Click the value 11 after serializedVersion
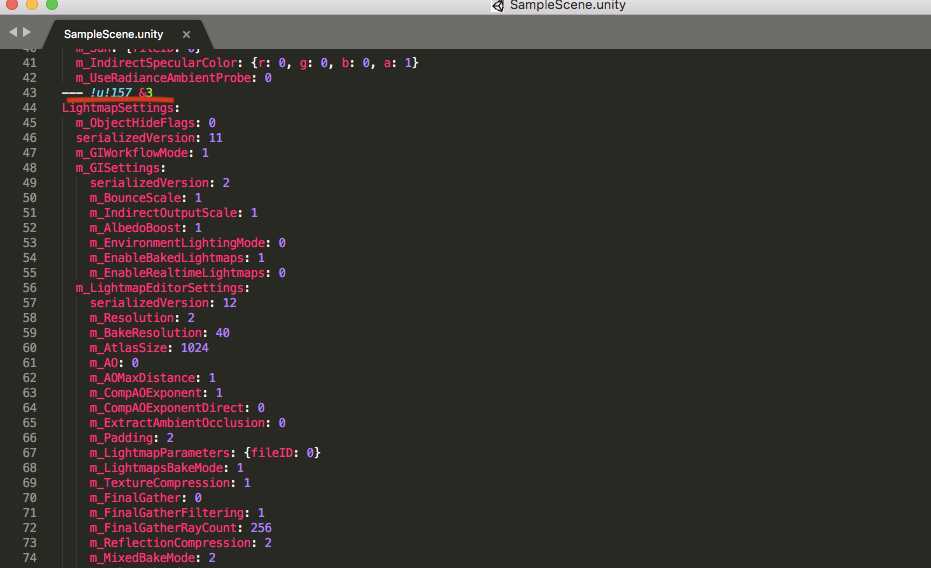Image resolution: width=931 pixels, height=568 pixels. coord(216,138)
